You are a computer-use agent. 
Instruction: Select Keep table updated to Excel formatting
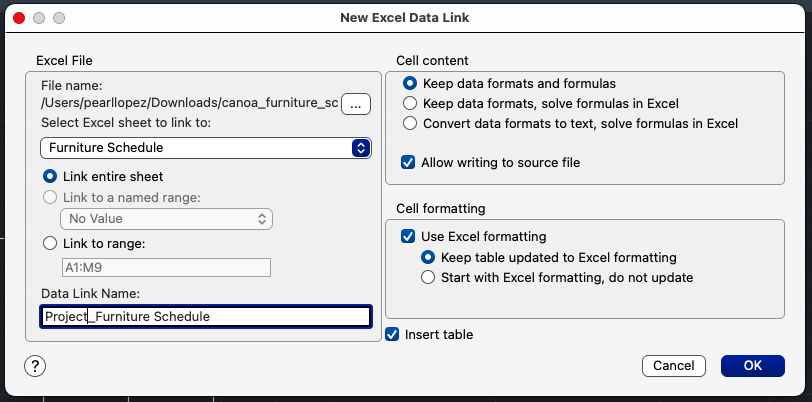(428, 257)
